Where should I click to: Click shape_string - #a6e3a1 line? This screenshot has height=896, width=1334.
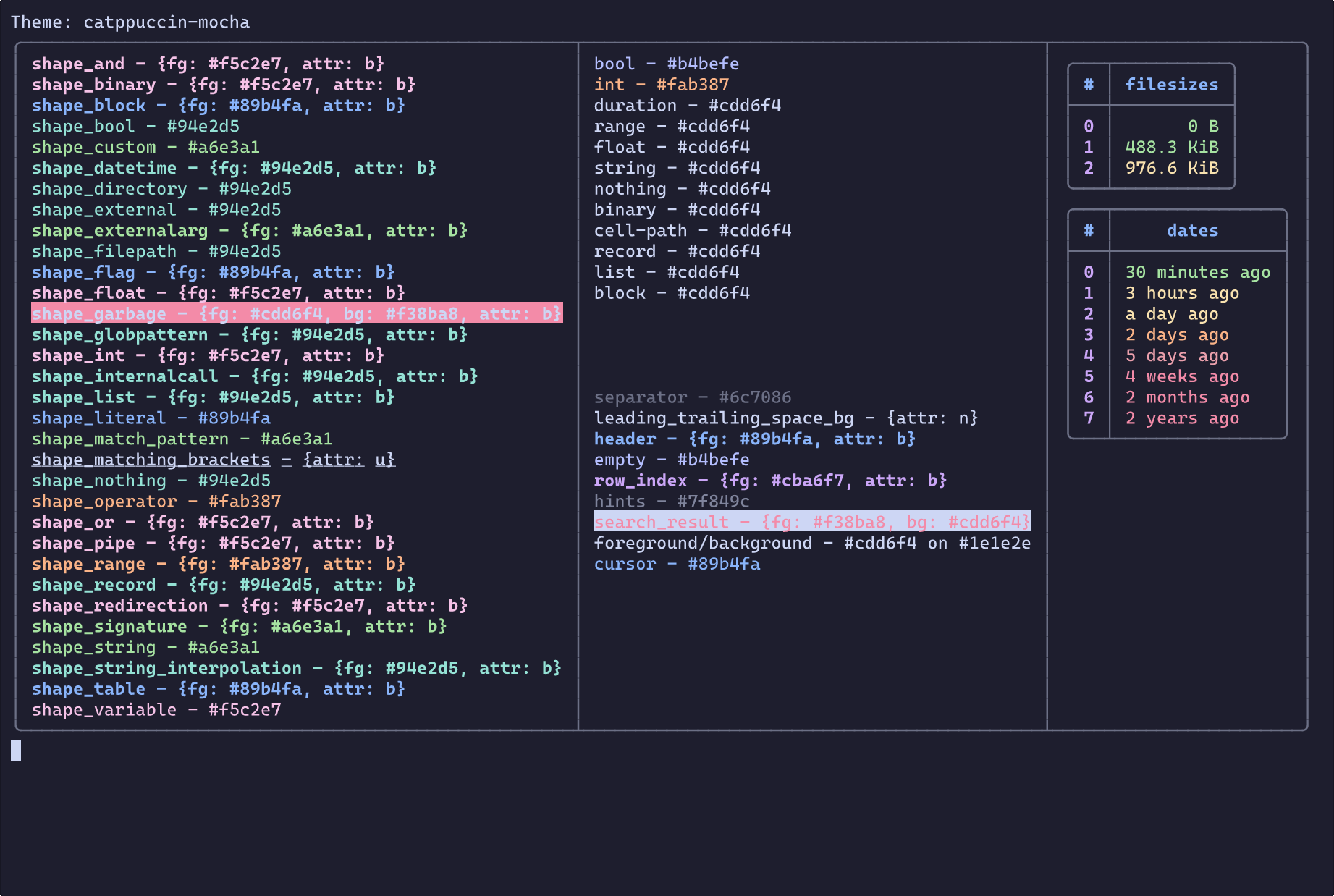click(x=145, y=648)
